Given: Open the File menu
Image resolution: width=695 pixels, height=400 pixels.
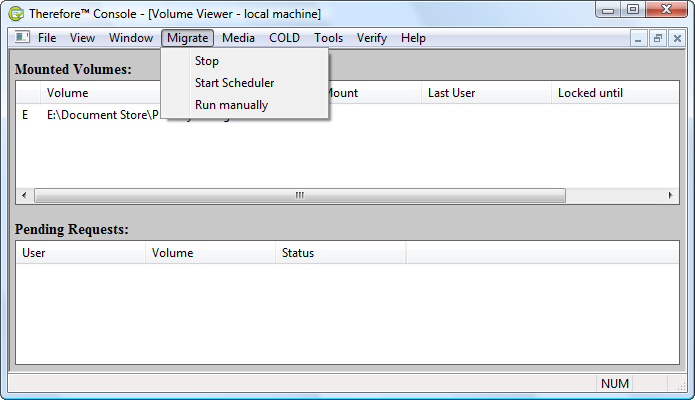Looking at the screenshot, I should click(x=47, y=38).
